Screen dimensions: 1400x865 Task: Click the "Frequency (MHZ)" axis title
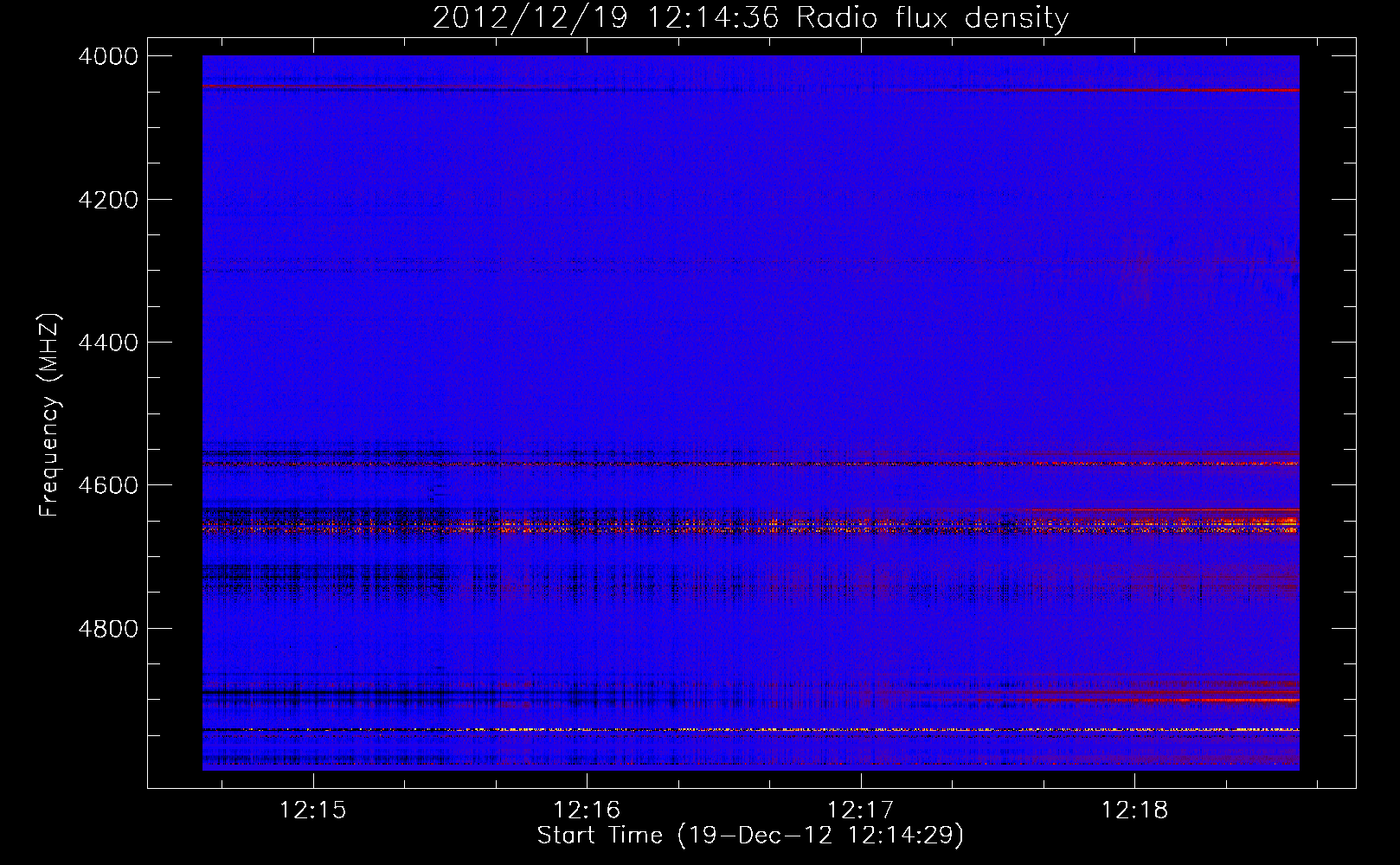click(49, 415)
